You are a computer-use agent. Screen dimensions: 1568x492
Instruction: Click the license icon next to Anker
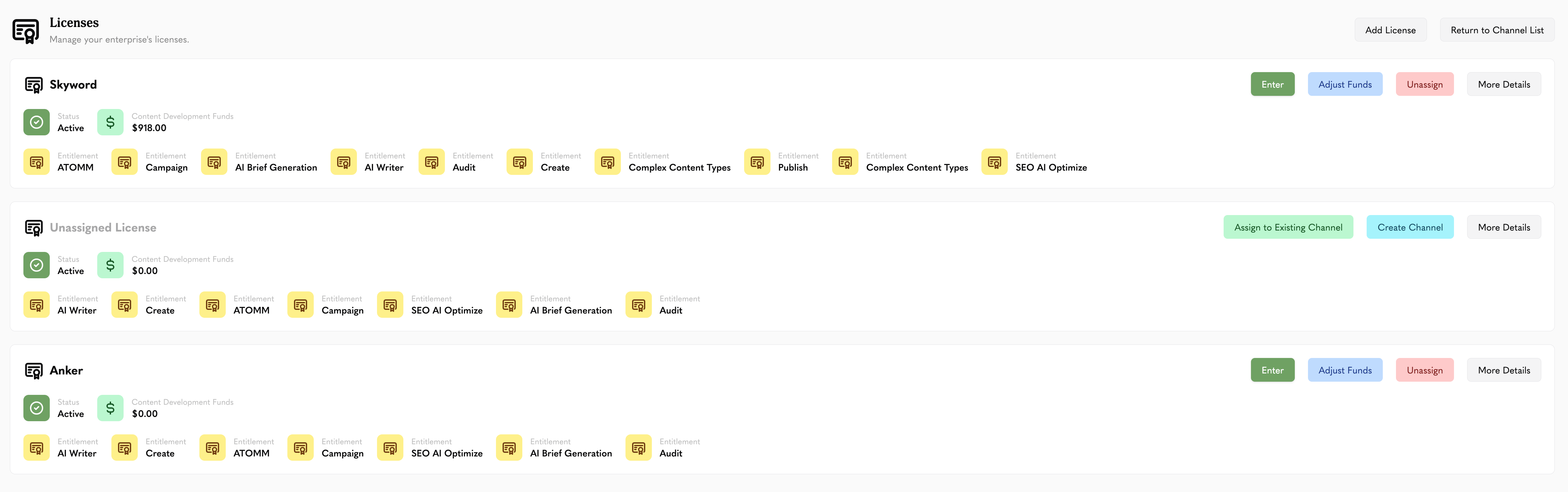click(34, 370)
